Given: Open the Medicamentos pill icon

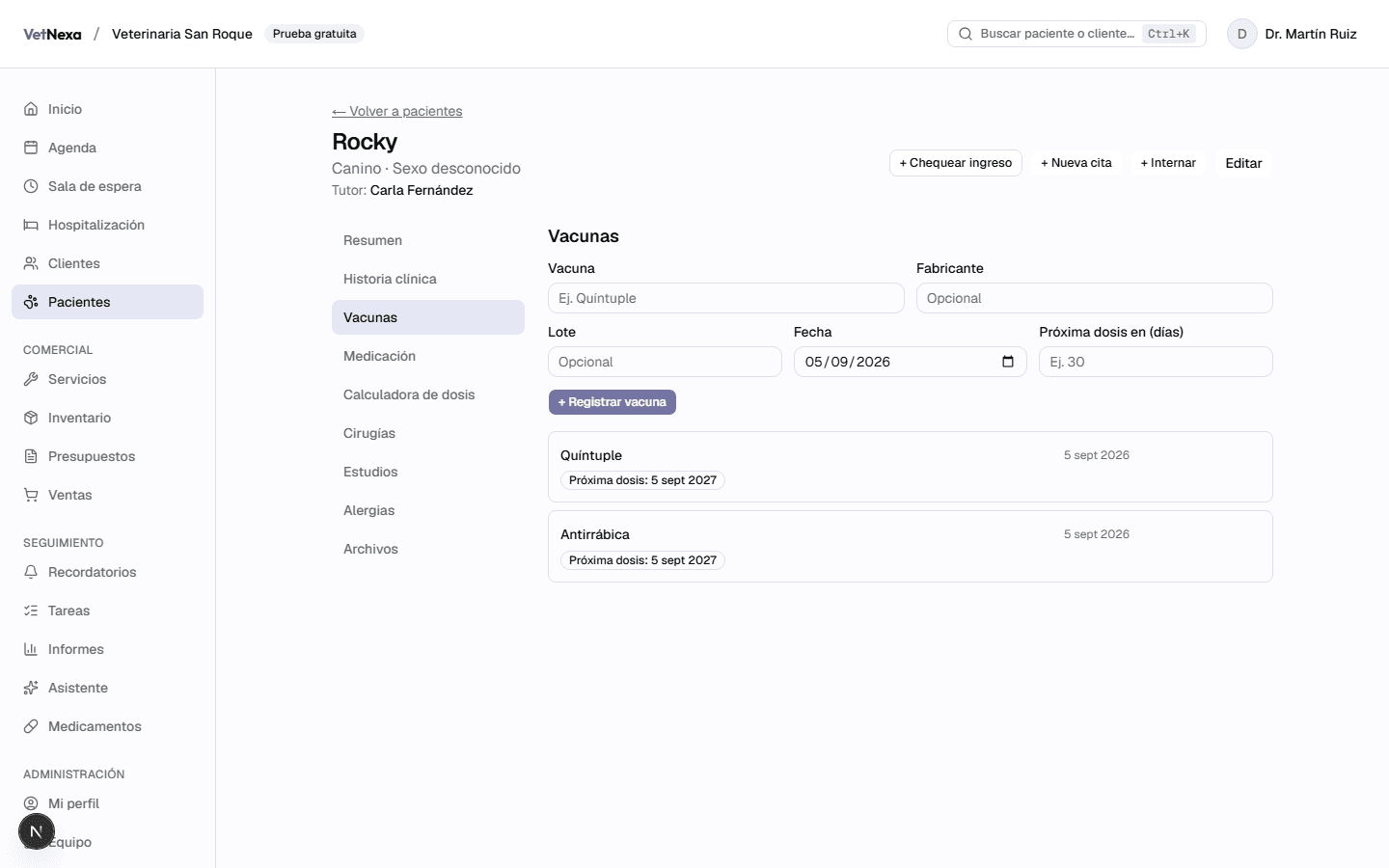Looking at the screenshot, I should [x=31, y=726].
